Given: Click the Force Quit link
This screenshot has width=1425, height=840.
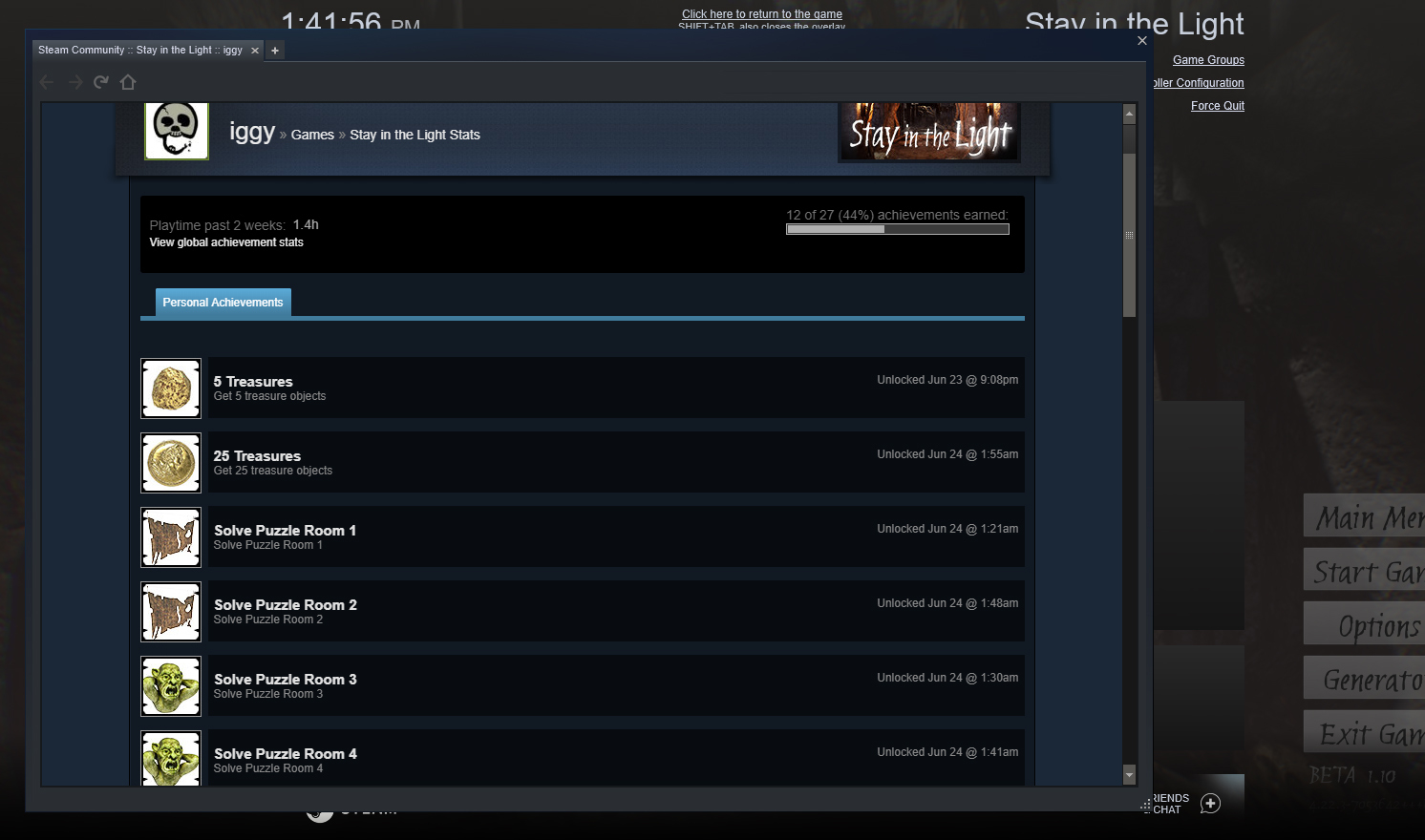Looking at the screenshot, I should tap(1217, 106).
